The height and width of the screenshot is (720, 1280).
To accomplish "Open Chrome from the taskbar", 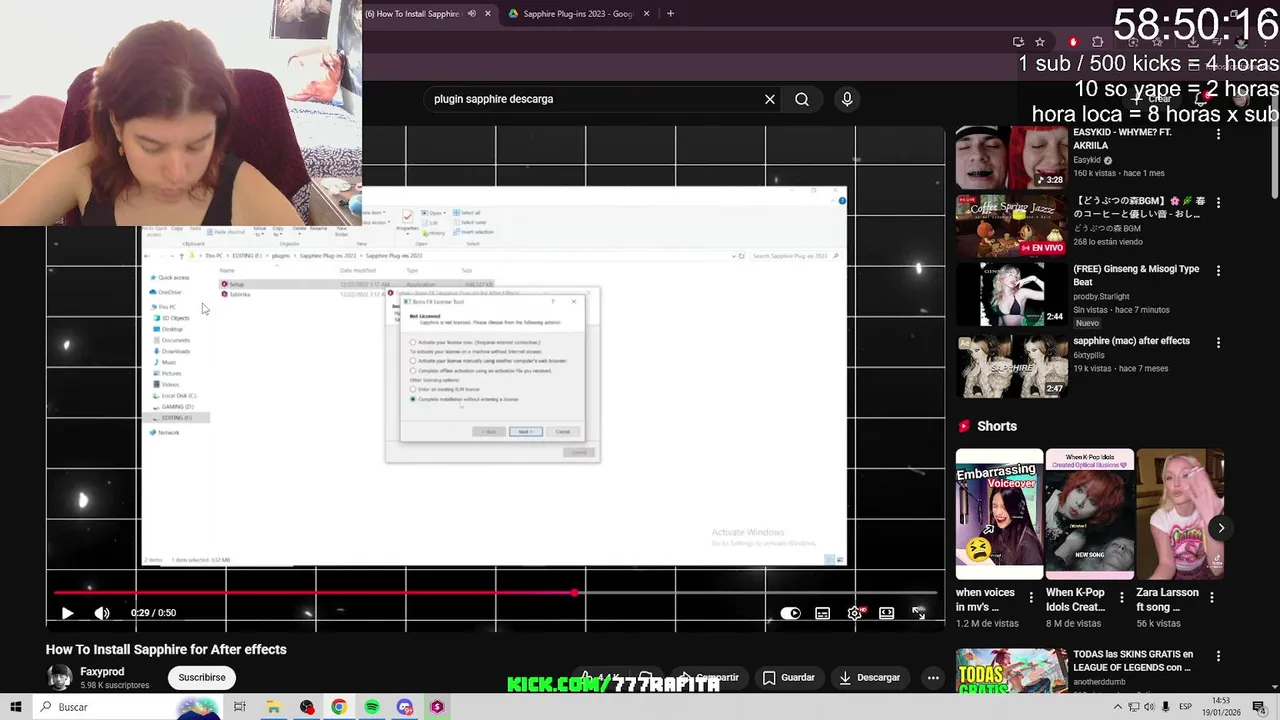I will click(x=339, y=707).
